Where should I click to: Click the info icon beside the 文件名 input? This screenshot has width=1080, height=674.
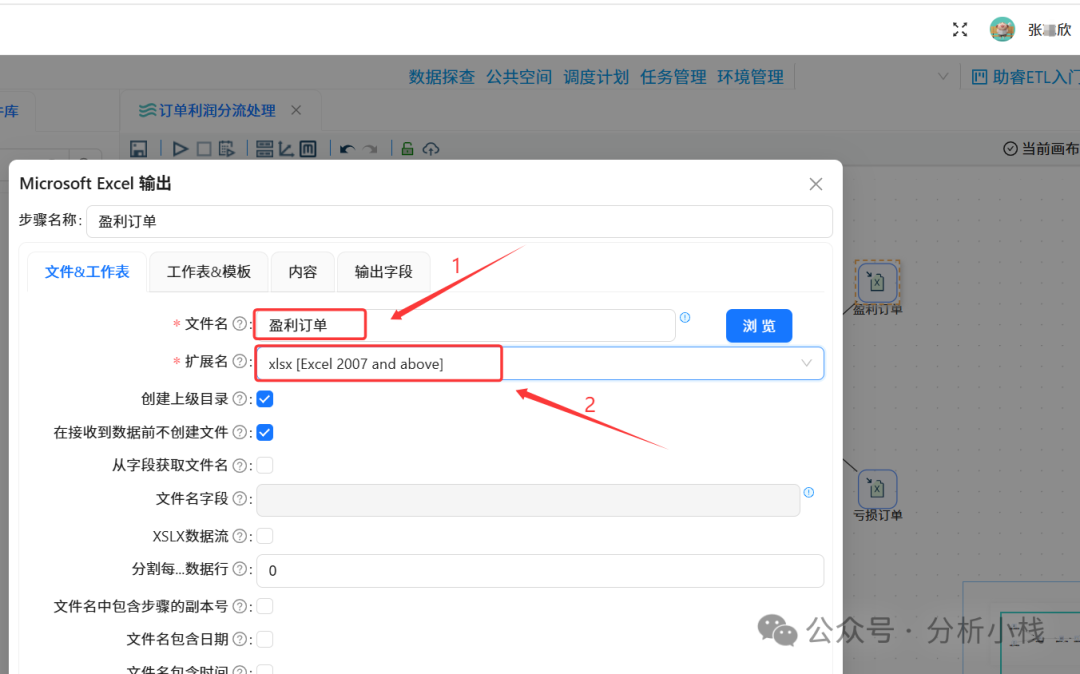(x=685, y=317)
